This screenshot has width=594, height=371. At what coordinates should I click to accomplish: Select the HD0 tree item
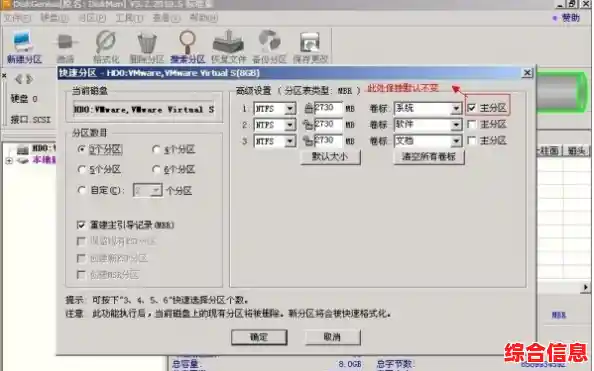point(44,148)
